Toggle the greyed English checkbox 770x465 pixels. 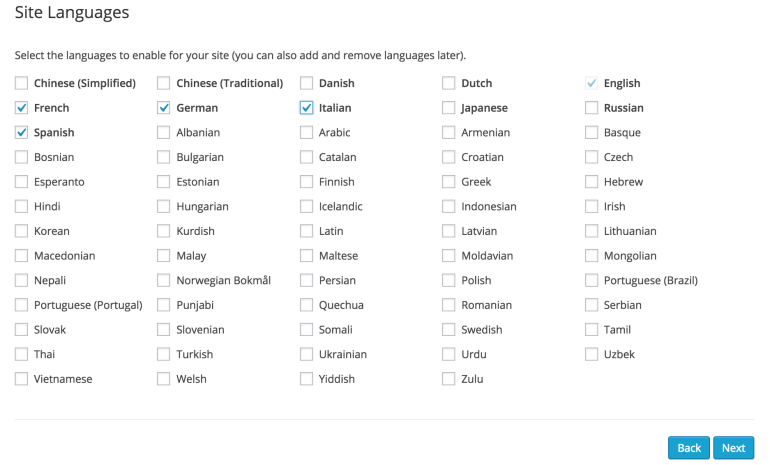coord(591,83)
